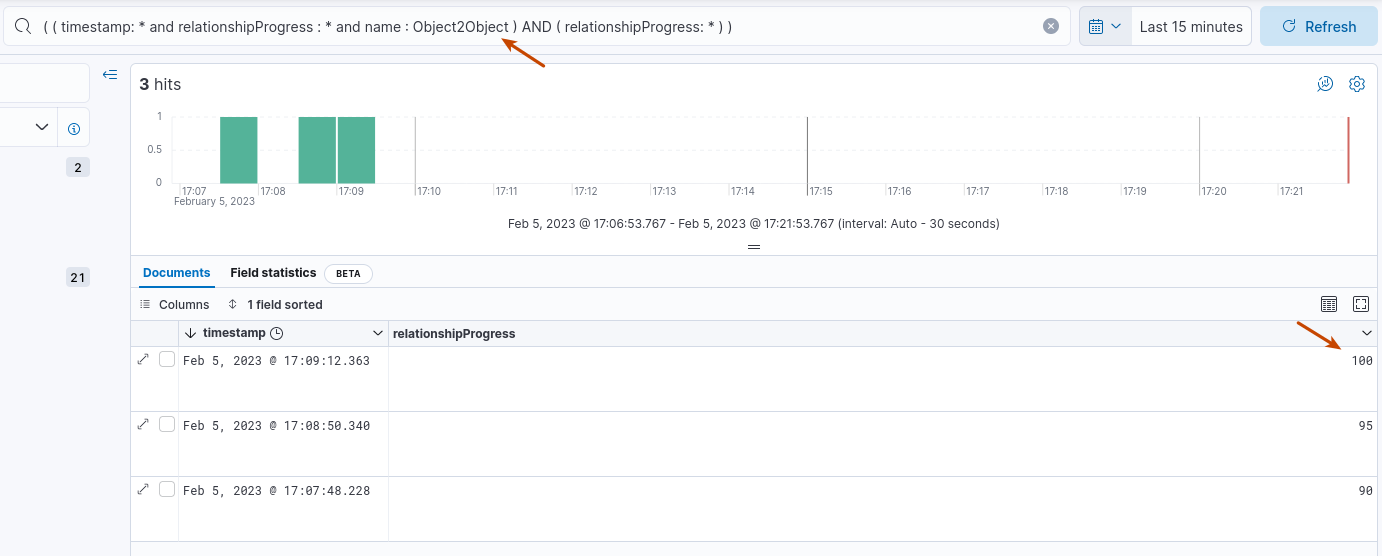Select the 17:08:50.340 row checkbox
The width and height of the screenshot is (1382, 556).
(x=167, y=424)
